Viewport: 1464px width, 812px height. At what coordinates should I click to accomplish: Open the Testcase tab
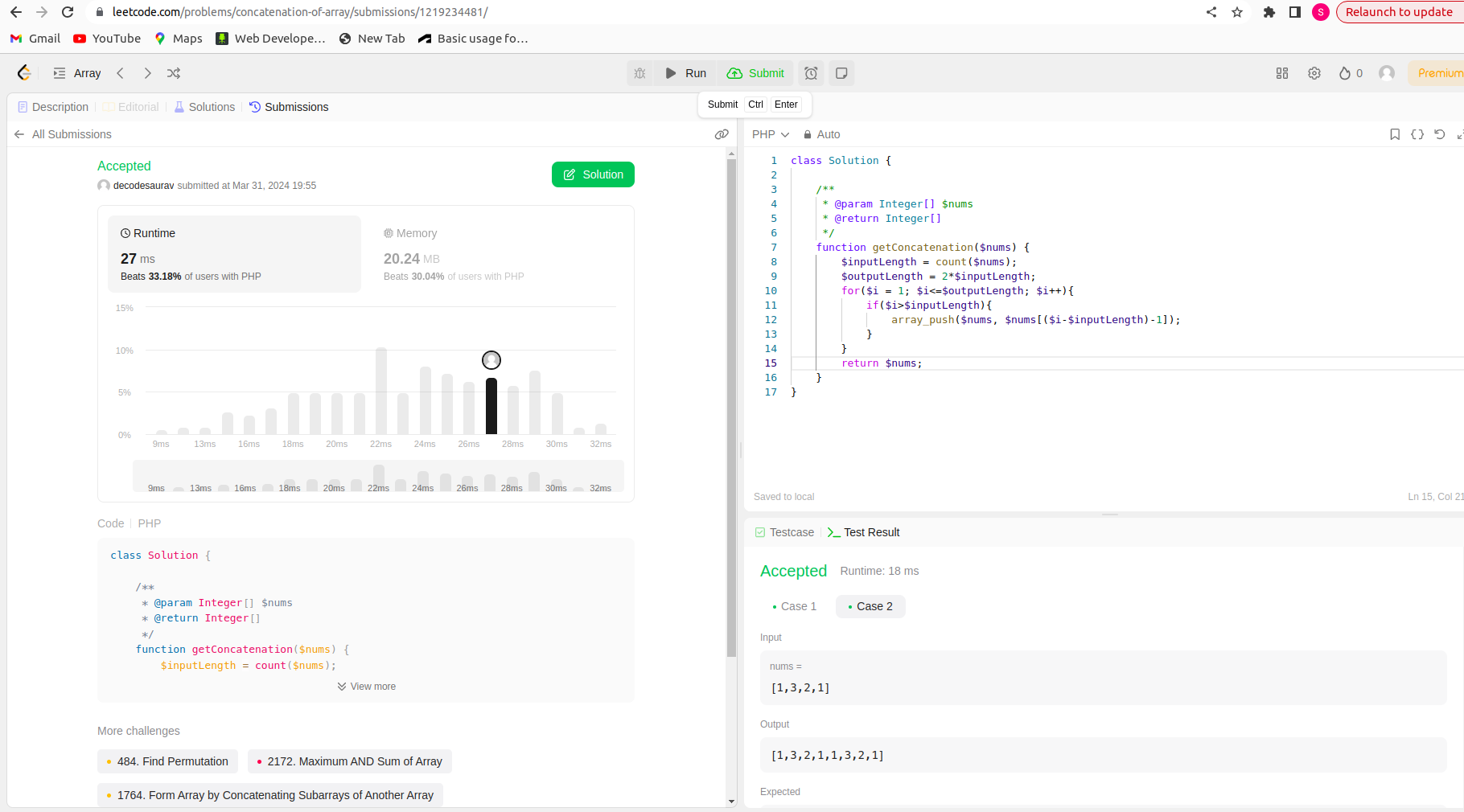pos(784,532)
